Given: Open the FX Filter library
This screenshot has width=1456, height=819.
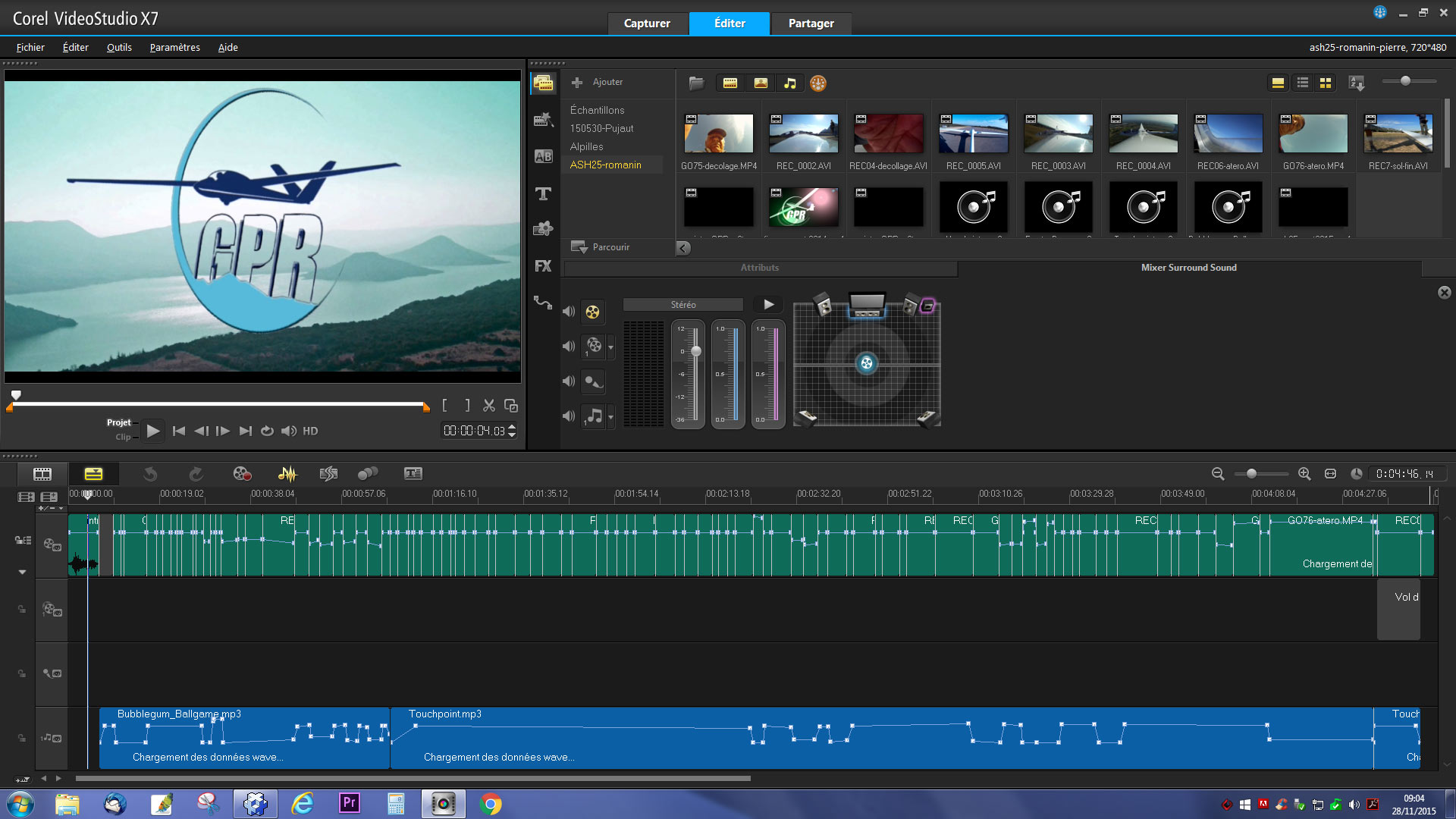Looking at the screenshot, I should click(x=543, y=265).
